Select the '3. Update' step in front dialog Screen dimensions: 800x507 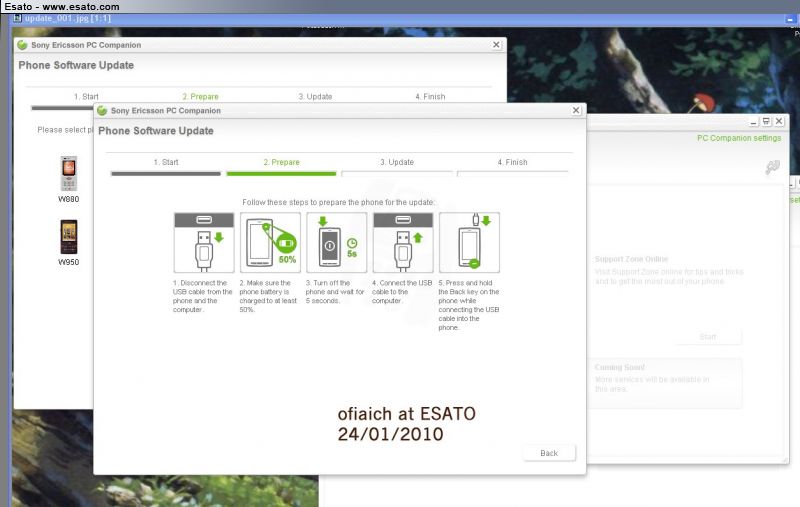pyautogui.click(x=397, y=162)
